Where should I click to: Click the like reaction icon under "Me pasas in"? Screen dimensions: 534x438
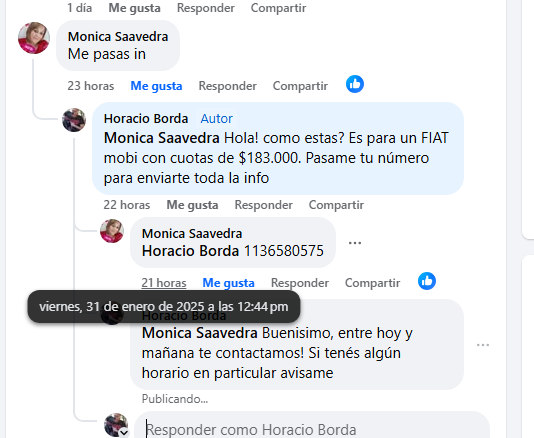click(355, 84)
